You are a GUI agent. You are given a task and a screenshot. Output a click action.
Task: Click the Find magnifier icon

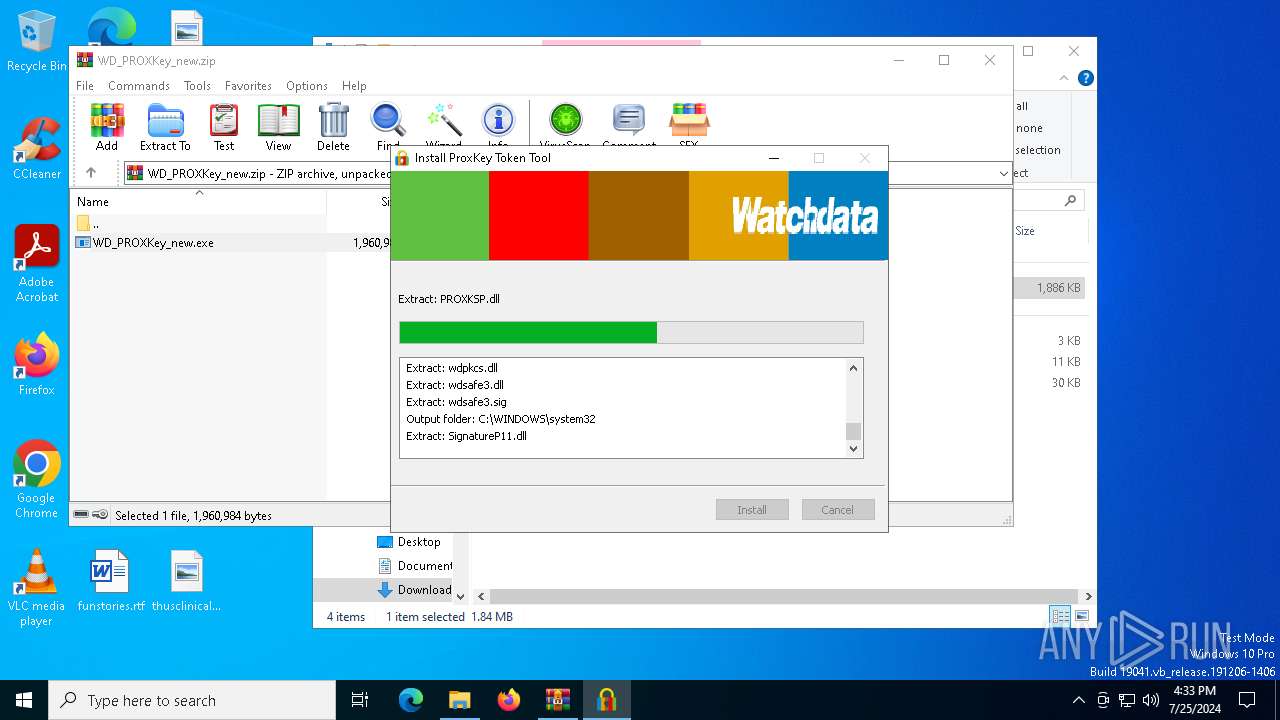(388, 121)
